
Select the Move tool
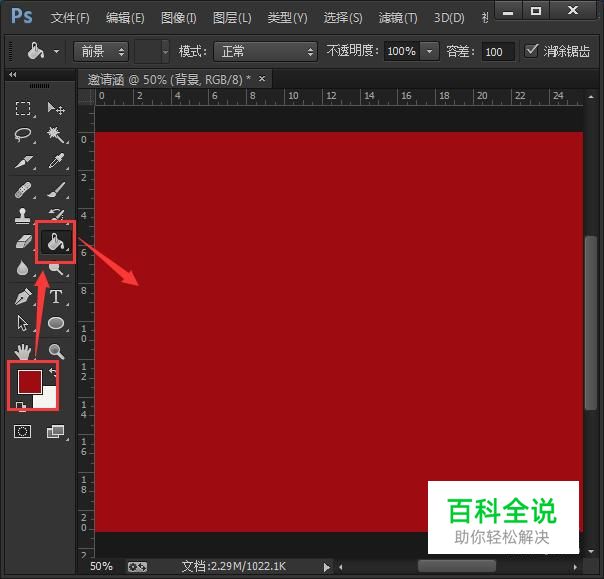point(56,109)
